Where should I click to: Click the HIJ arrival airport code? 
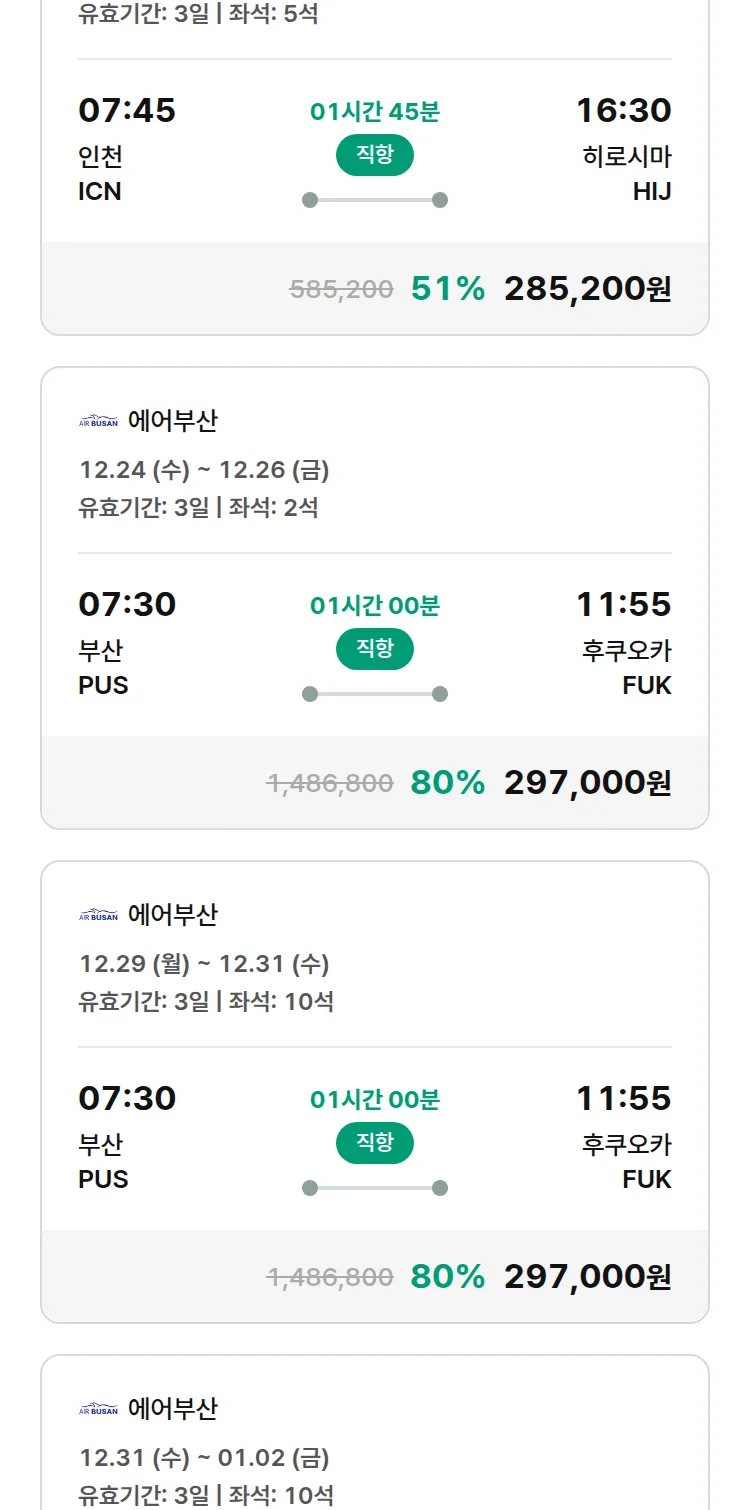652,191
